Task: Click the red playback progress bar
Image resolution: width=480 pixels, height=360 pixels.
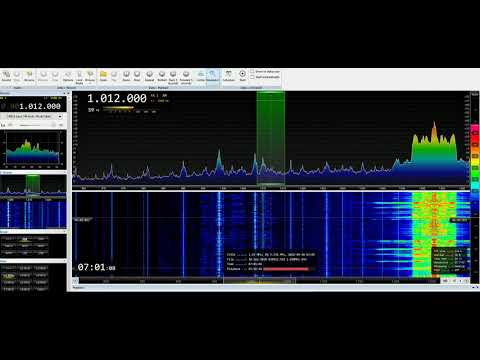Action: click(x=286, y=269)
